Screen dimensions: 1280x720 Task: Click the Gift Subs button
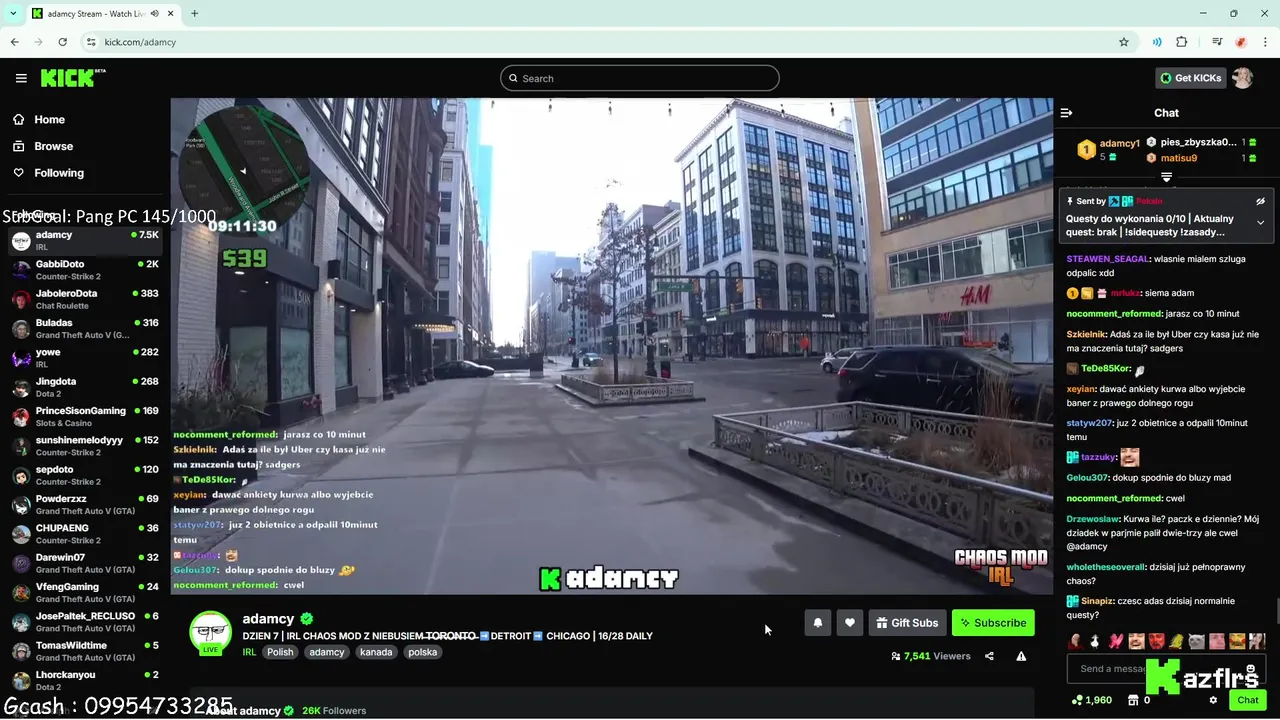(907, 623)
